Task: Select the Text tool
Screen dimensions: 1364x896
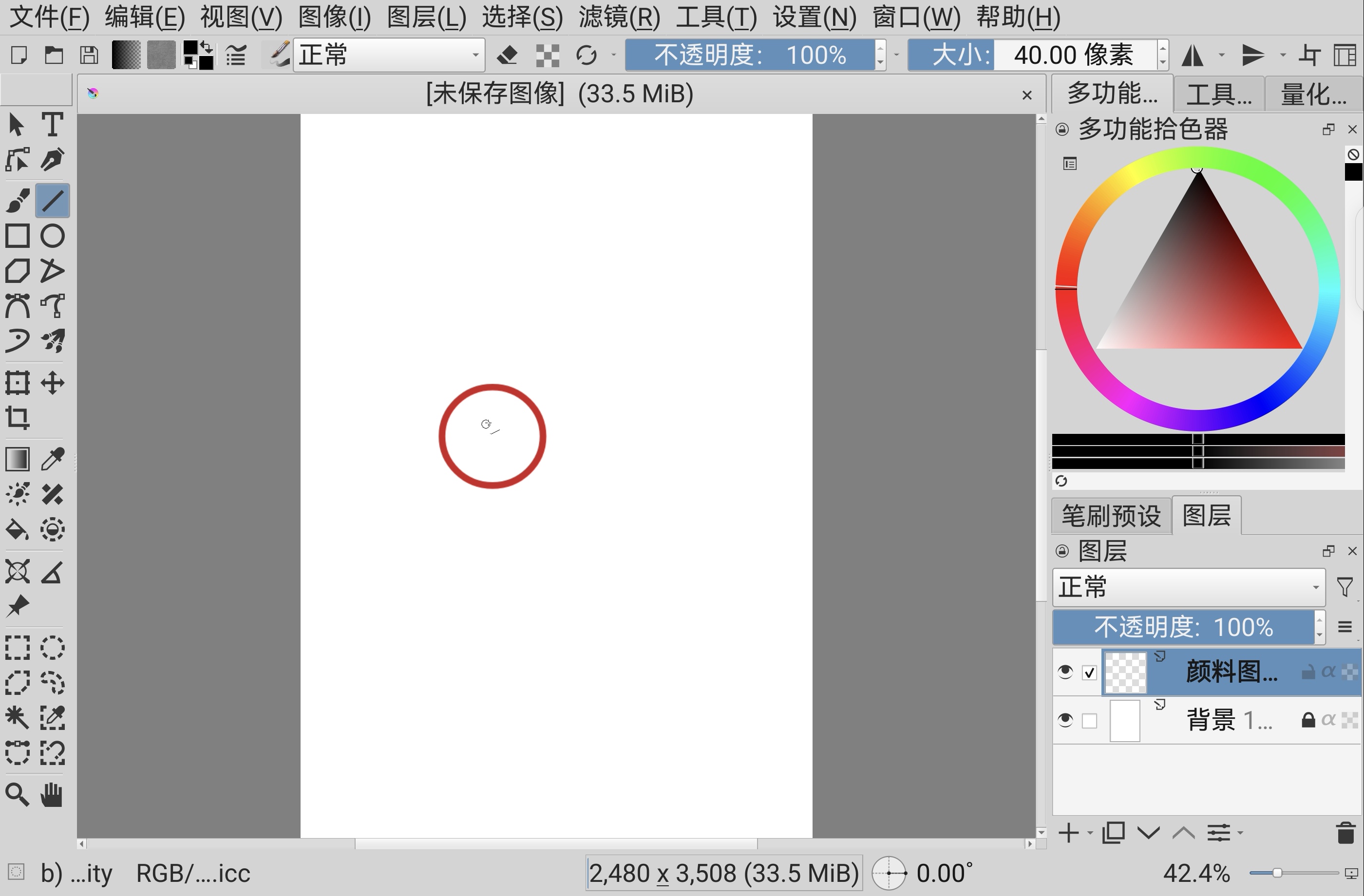Action: tap(52, 125)
